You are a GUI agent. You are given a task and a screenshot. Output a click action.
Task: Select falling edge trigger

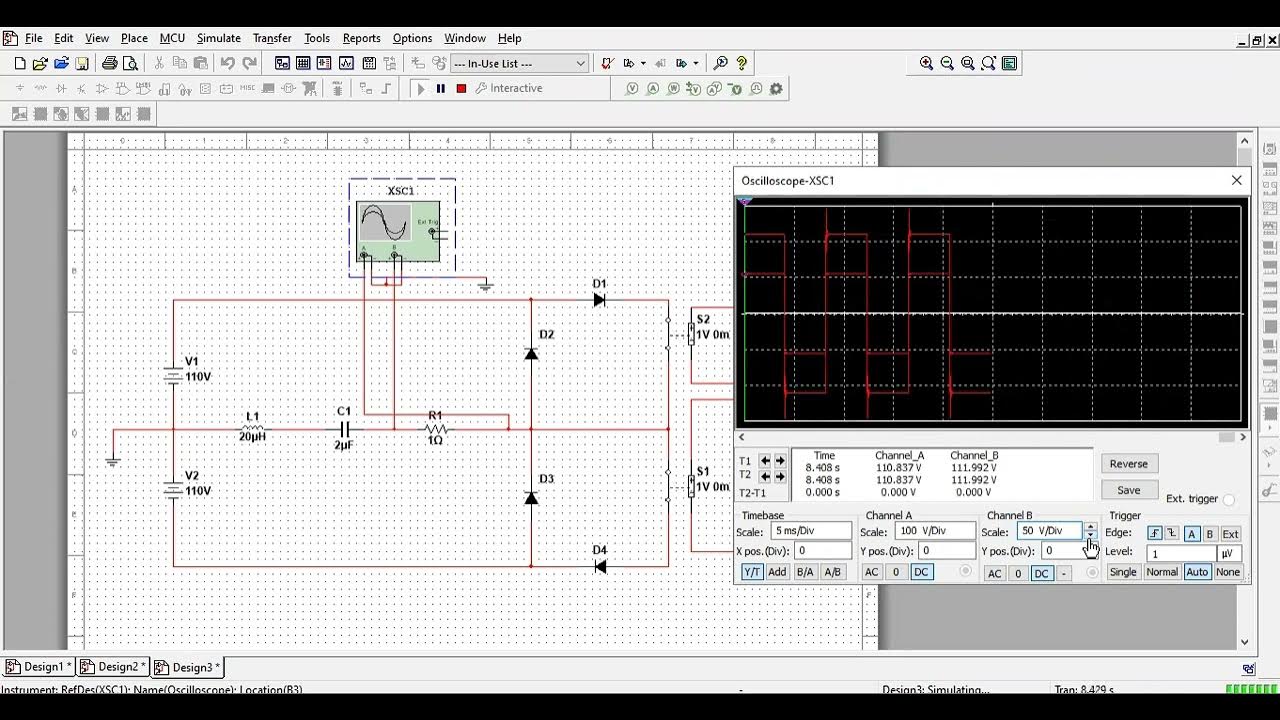(1172, 534)
